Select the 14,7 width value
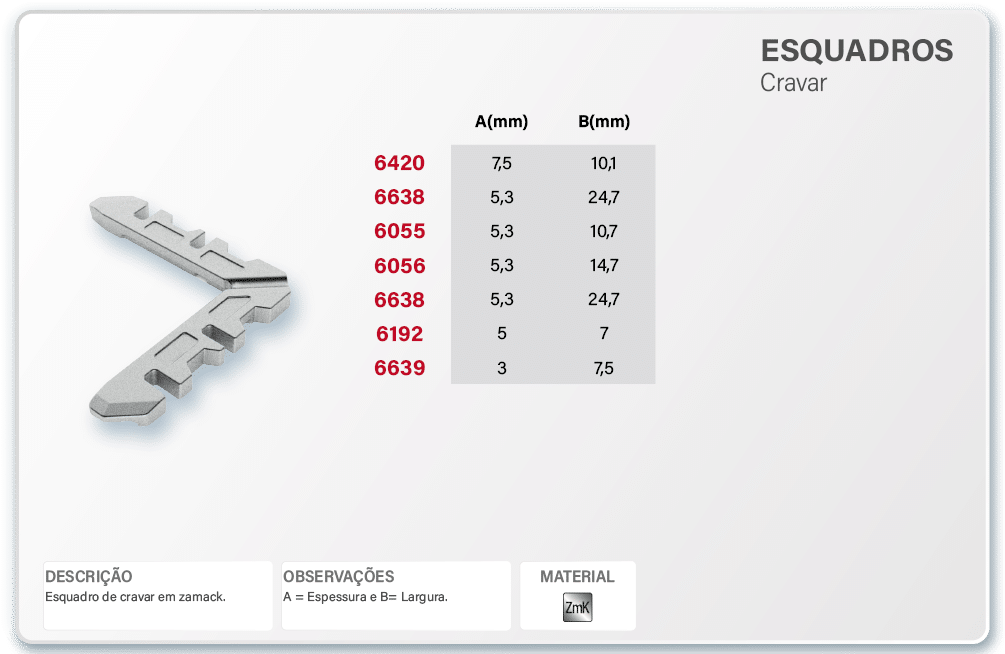Image resolution: width=1005 pixels, height=654 pixels. point(603,266)
